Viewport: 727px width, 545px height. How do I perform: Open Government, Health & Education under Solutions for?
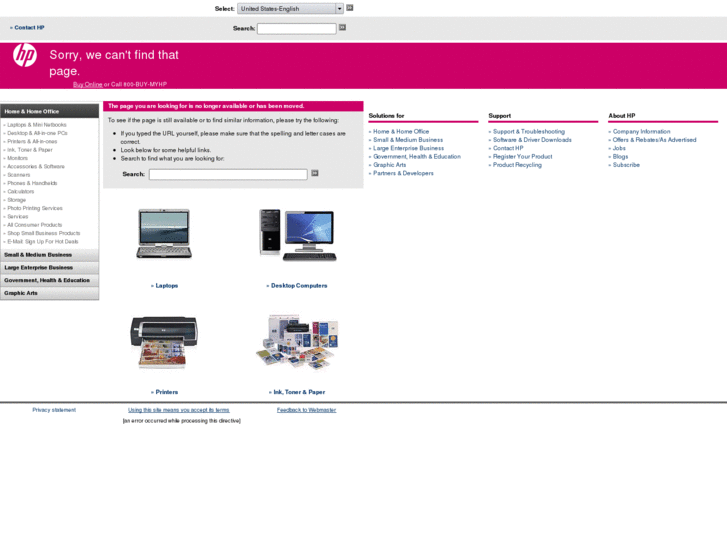pyautogui.click(x=417, y=157)
